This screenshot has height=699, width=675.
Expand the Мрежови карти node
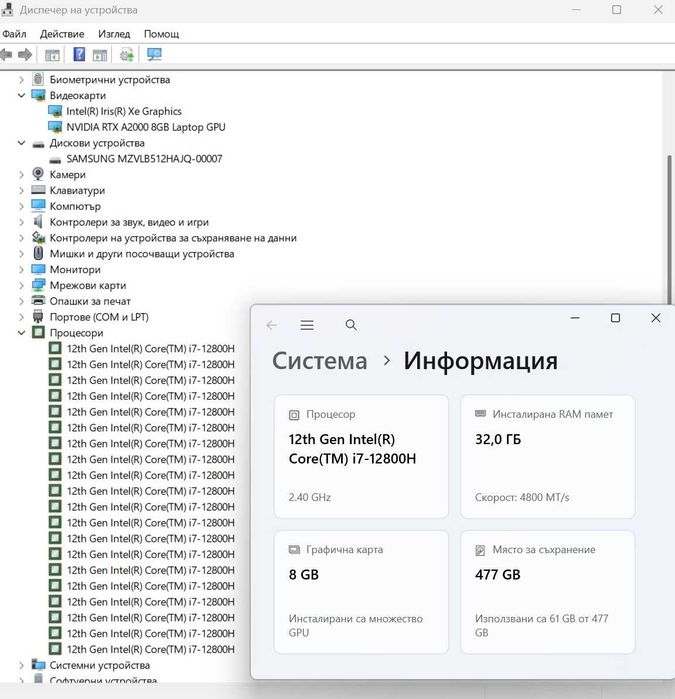[21, 285]
